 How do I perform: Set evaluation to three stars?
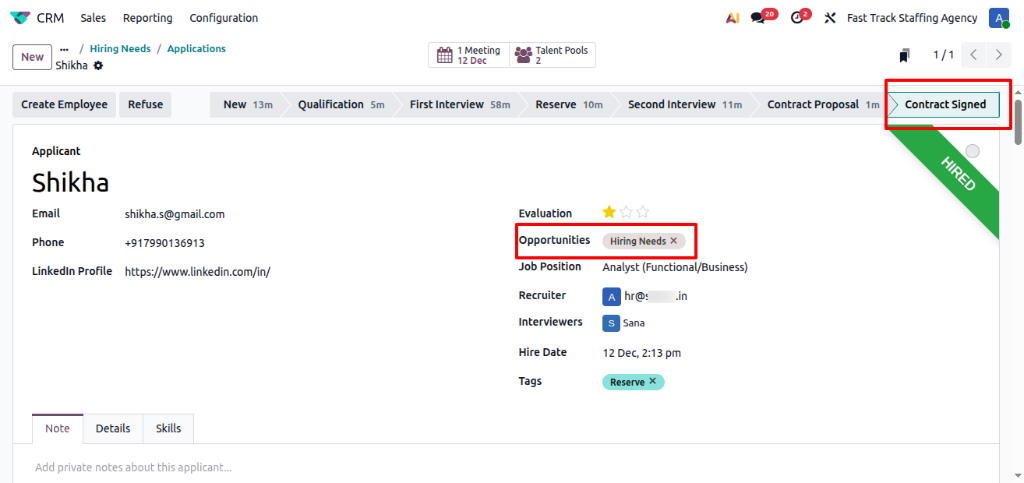pyautogui.click(x=643, y=212)
